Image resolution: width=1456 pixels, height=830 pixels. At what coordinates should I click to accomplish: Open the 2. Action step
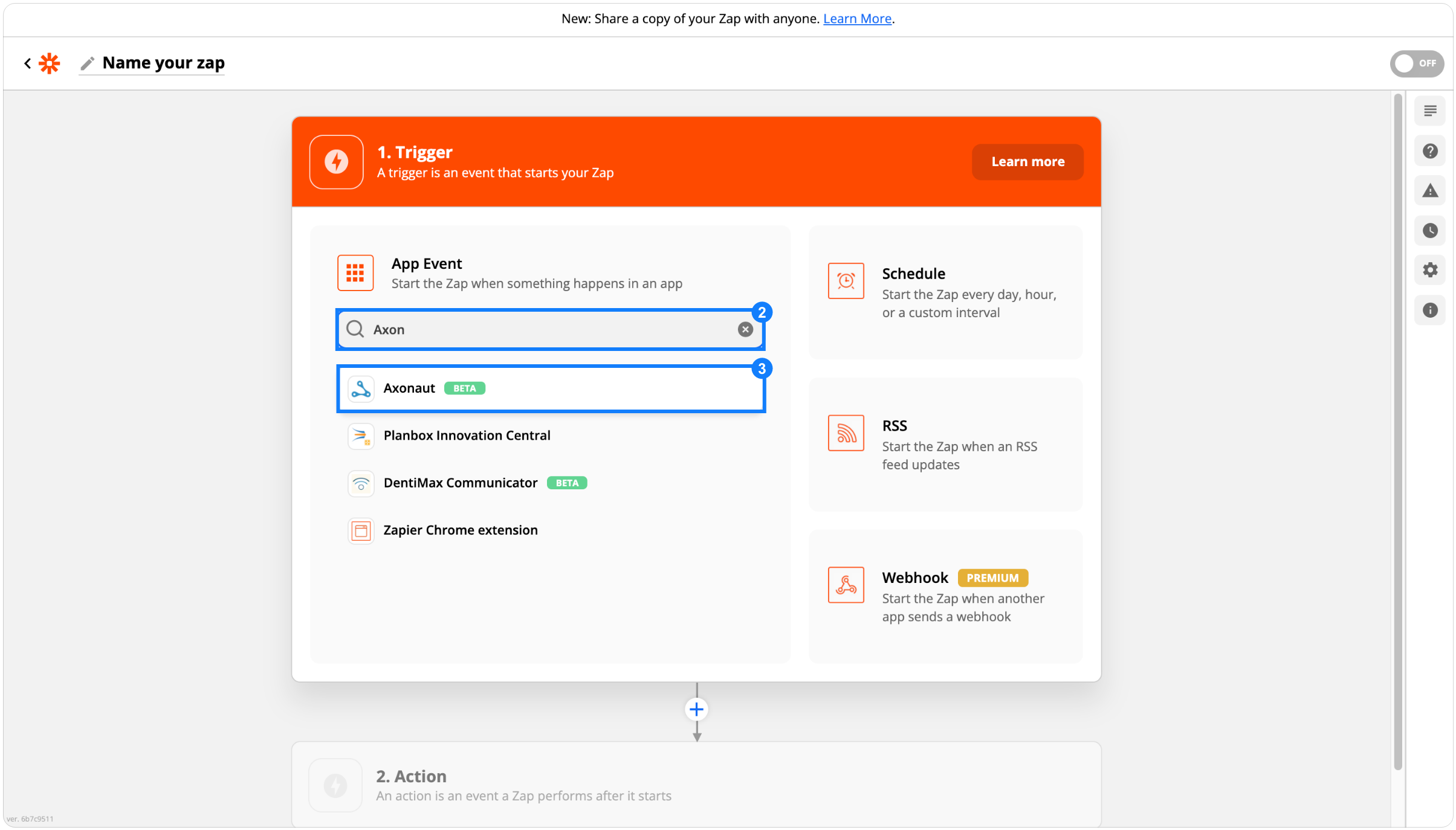pyautogui.click(x=696, y=785)
